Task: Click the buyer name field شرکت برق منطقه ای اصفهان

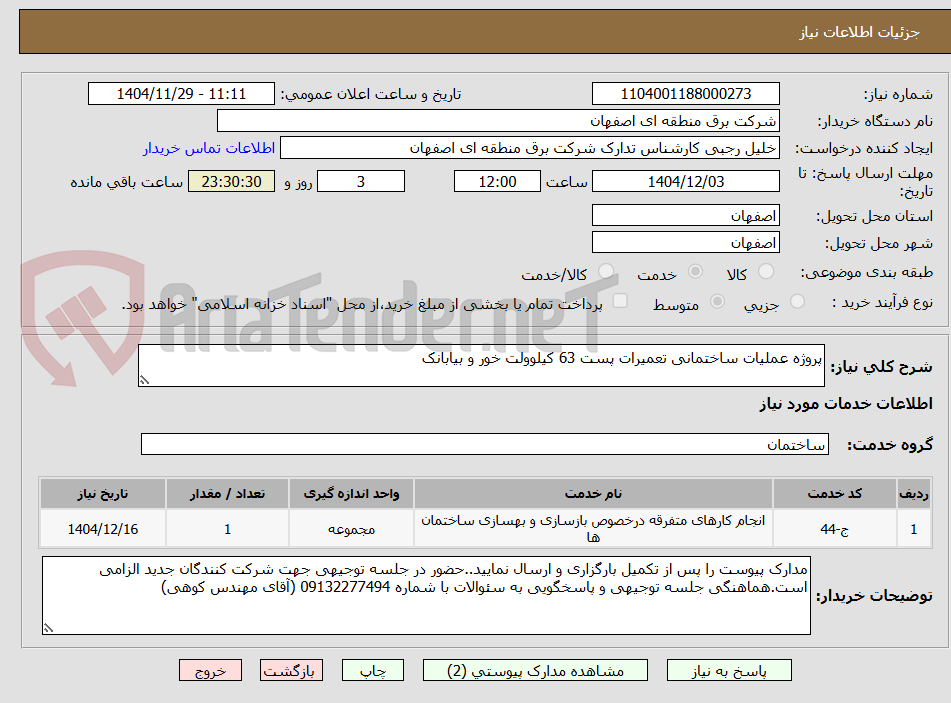Action: [x=498, y=121]
